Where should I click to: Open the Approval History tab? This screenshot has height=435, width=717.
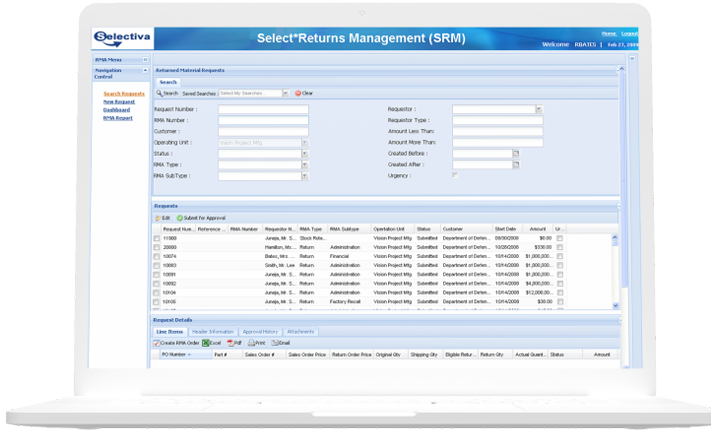coord(261,331)
